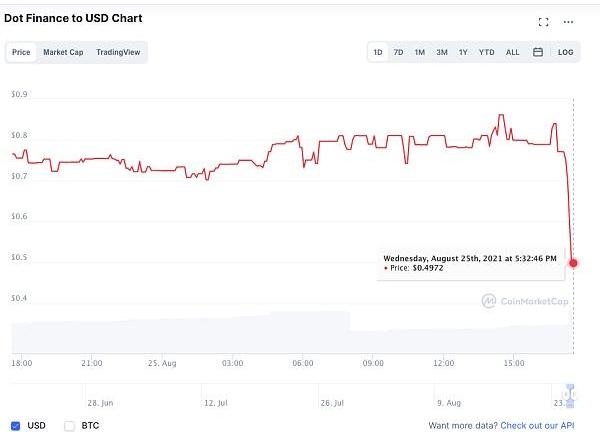Screen dimensions: 600x432
Task: Select the 1D time range
Action: pyautogui.click(x=378, y=52)
